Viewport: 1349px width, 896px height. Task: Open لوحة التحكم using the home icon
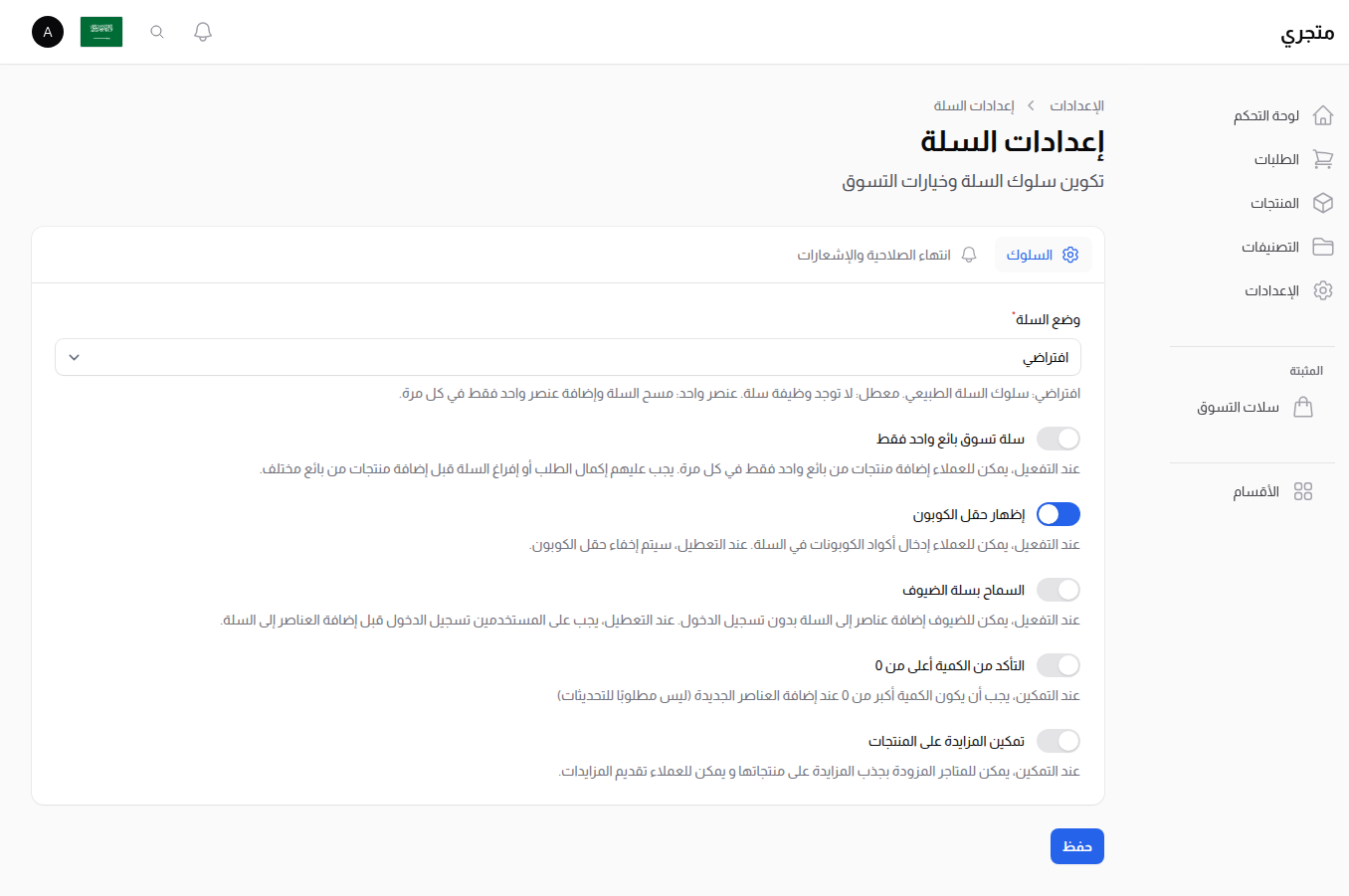[1323, 114]
